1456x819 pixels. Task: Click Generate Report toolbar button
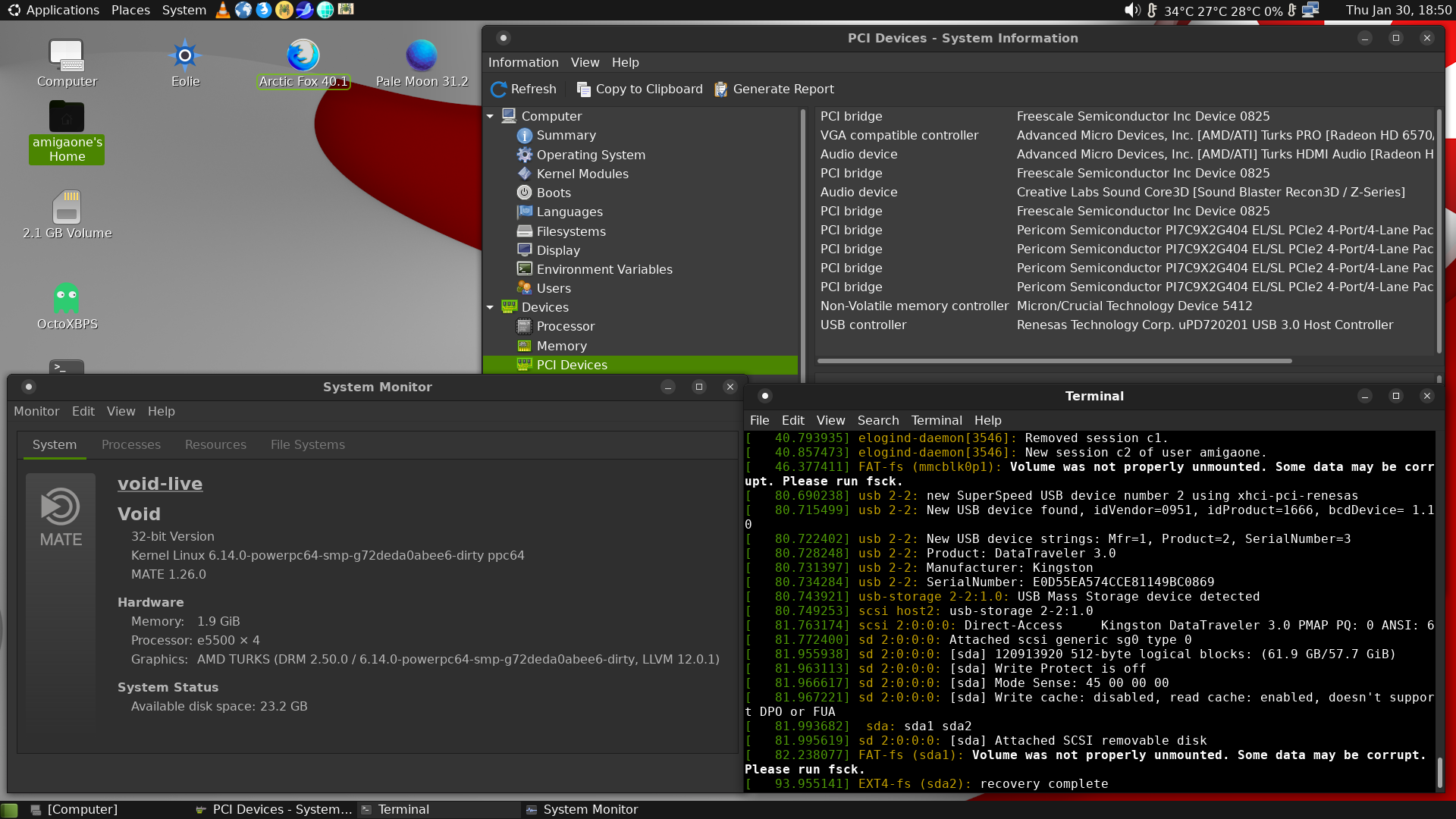point(773,89)
